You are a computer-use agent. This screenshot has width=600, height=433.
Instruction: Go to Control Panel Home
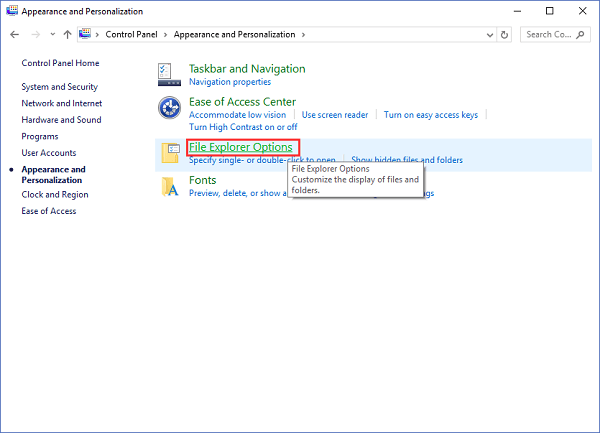[x=61, y=63]
